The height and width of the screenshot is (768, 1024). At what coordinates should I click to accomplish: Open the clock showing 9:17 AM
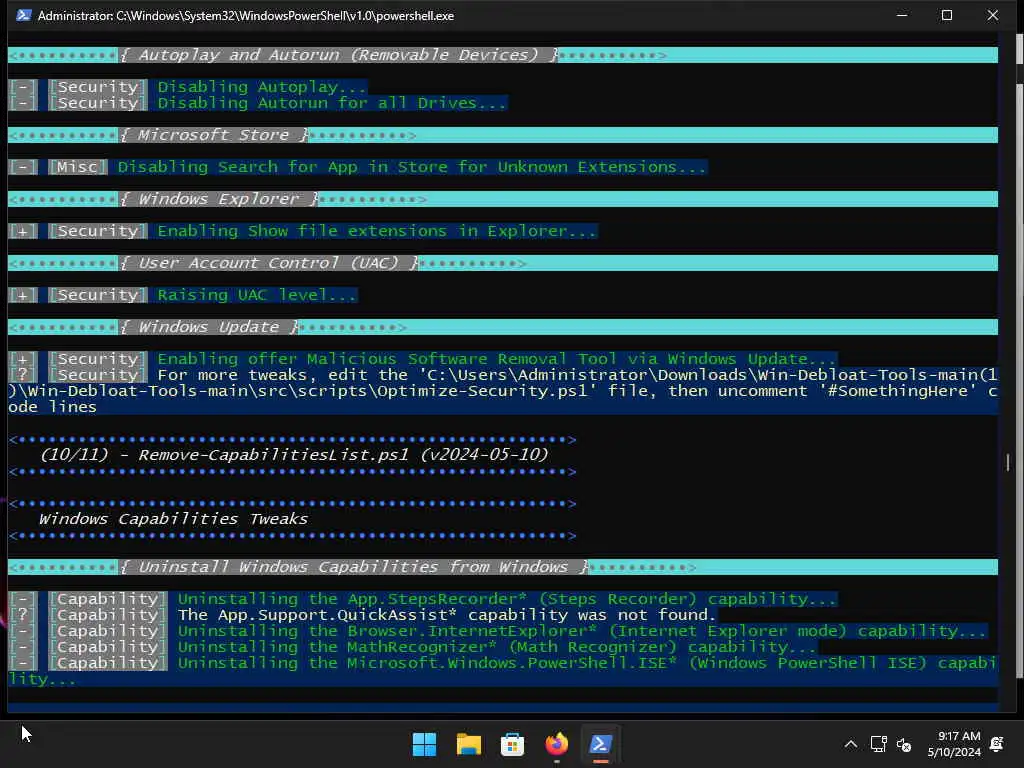[954, 744]
